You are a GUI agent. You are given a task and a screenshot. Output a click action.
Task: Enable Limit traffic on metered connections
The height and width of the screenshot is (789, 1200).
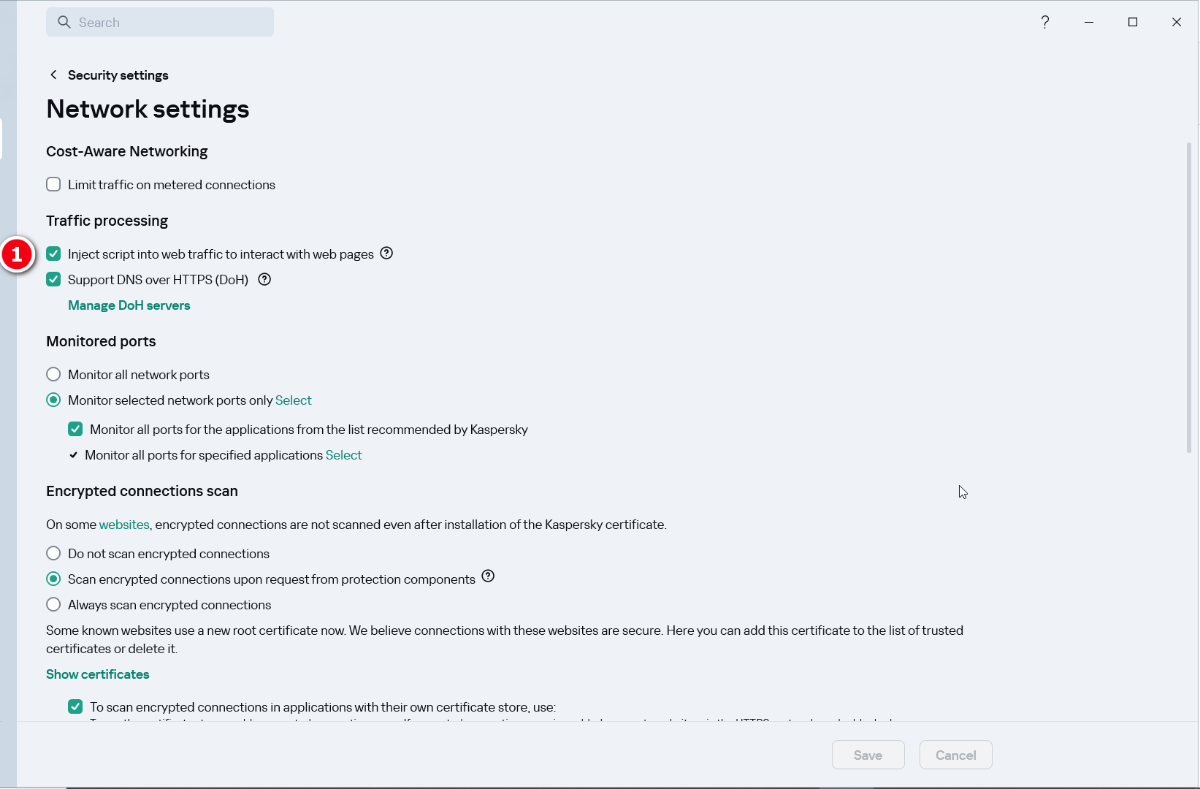[x=54, y=185]
